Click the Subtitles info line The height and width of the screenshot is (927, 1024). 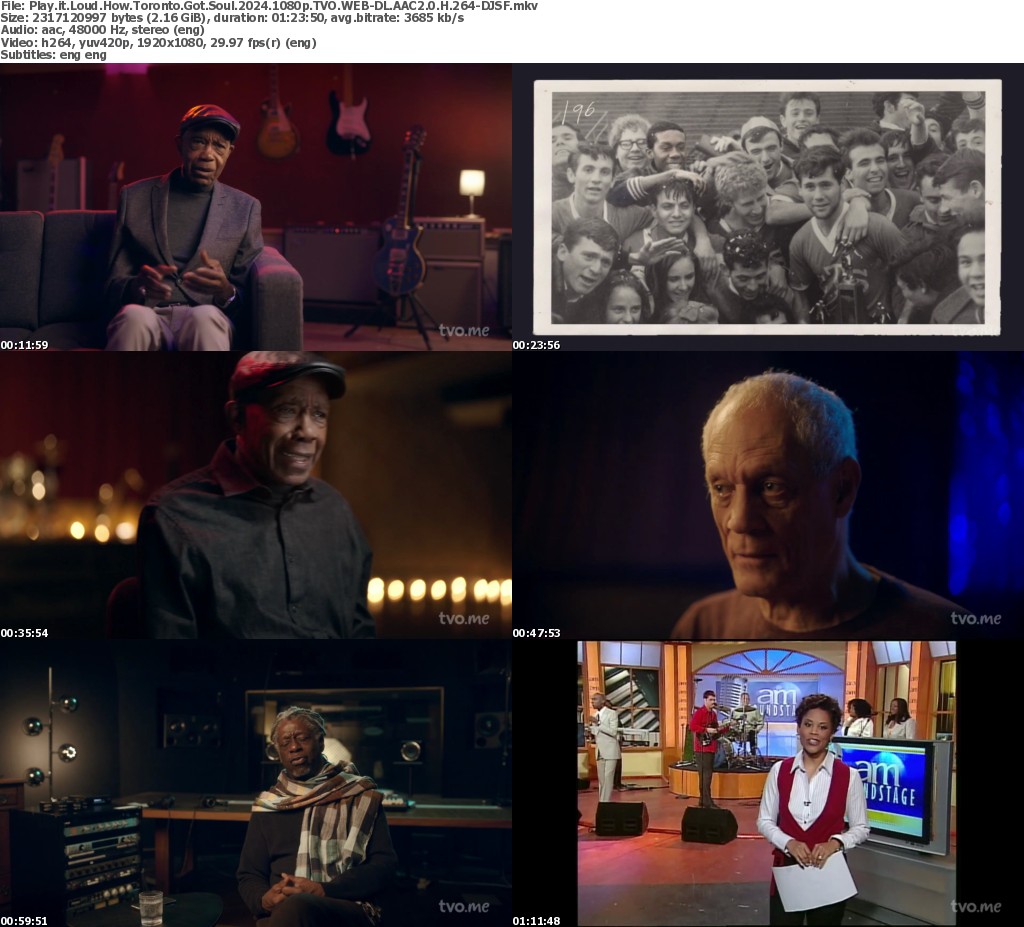pos(53,55)
